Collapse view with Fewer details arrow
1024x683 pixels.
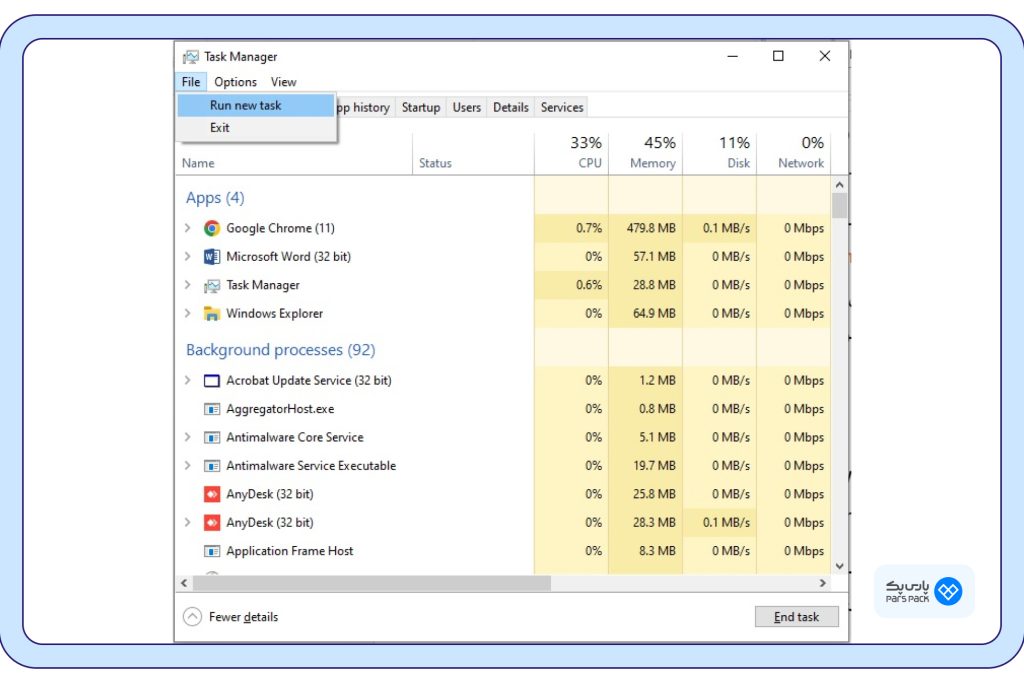192,617
